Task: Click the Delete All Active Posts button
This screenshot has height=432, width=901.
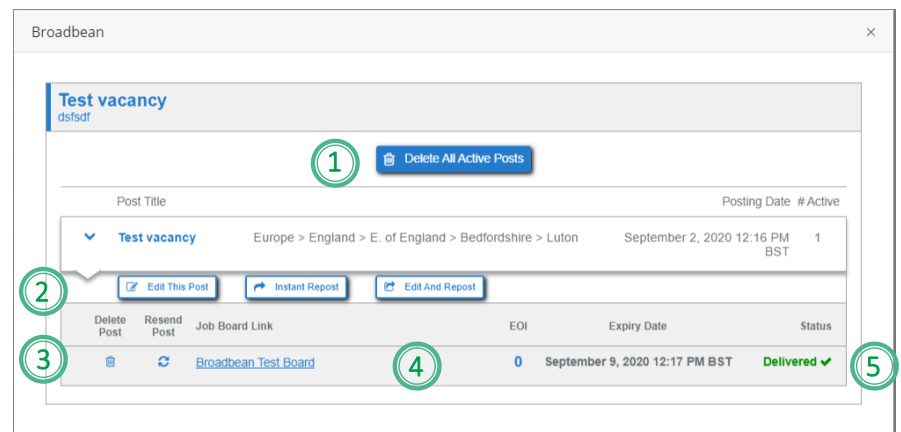Action: [454, 159]
